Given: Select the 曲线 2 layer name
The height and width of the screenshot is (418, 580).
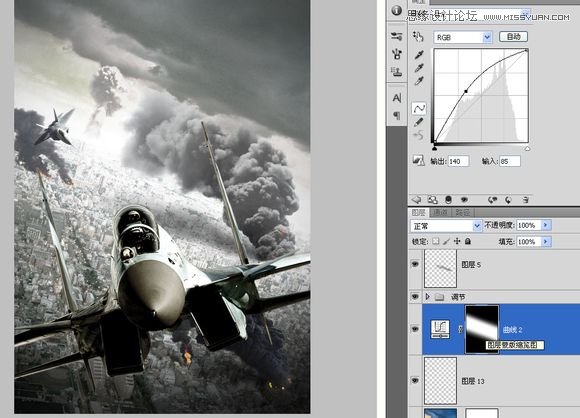Looking at the screenshot, I should coord(512,329).
